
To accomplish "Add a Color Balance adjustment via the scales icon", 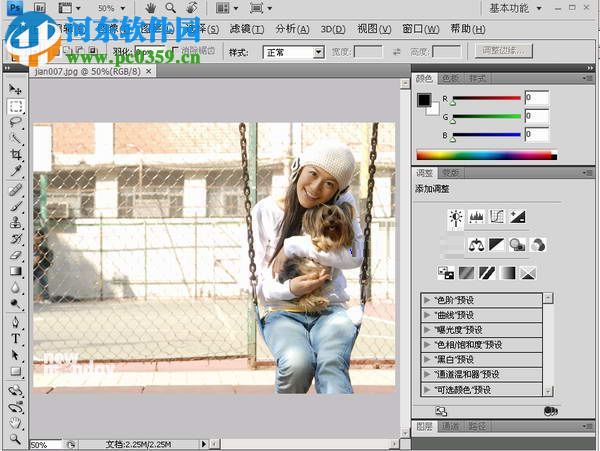I will [476, 245].
